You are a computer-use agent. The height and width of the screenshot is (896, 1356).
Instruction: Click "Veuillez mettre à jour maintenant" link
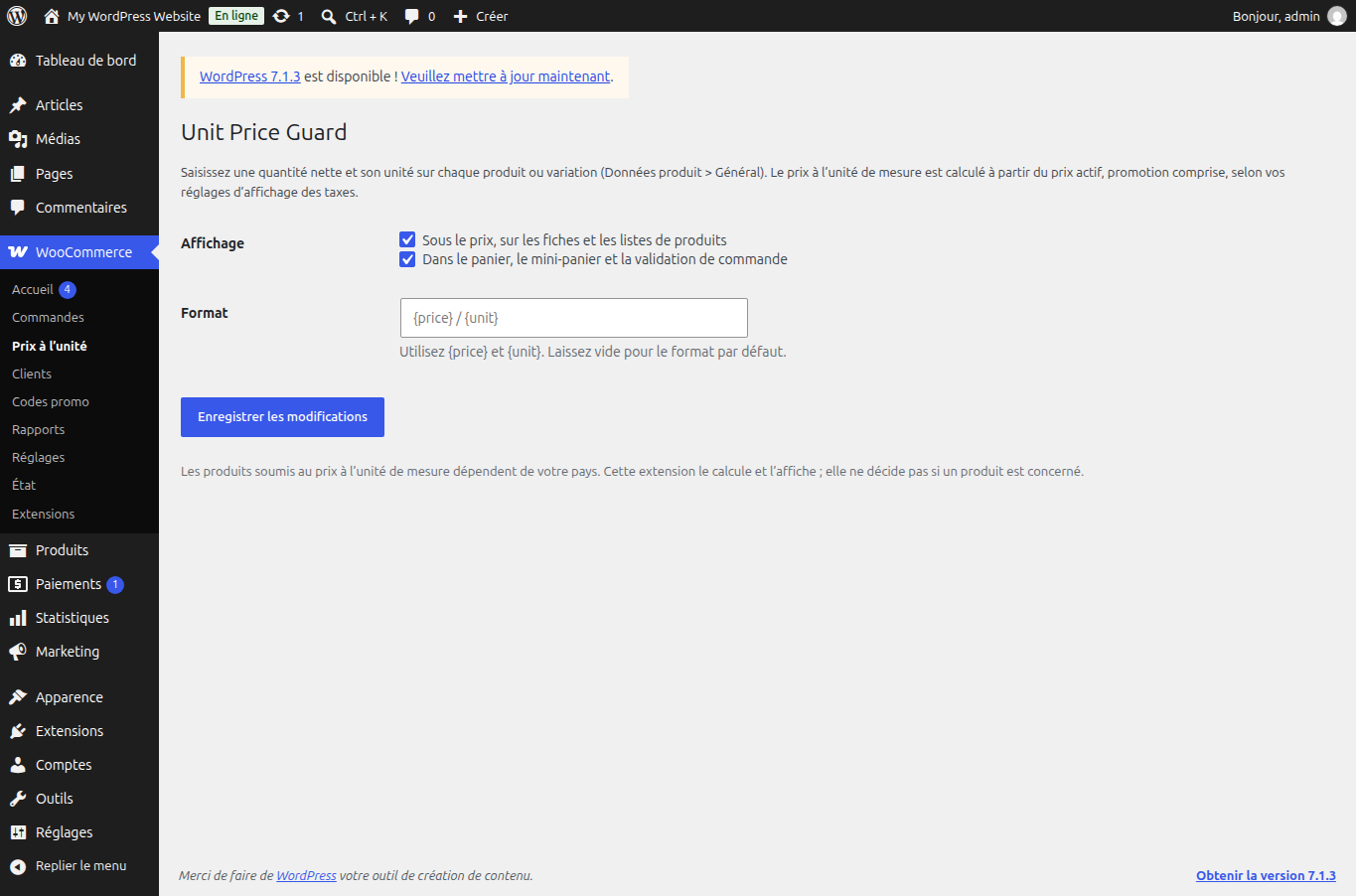[x=506, y=76]
